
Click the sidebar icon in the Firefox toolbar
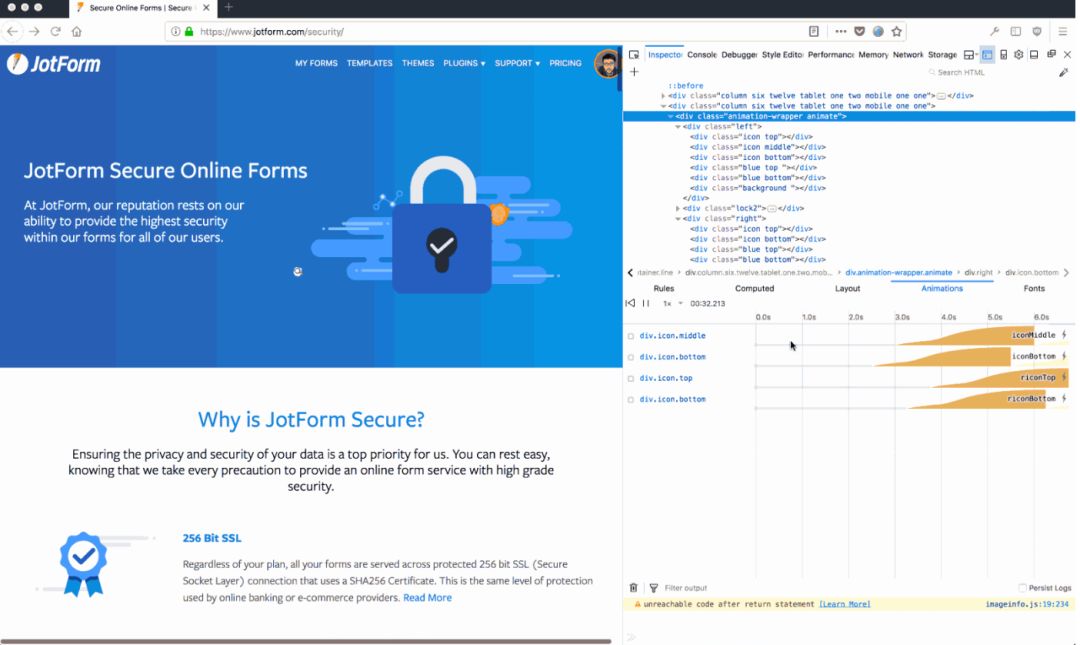click(1015, 31)
